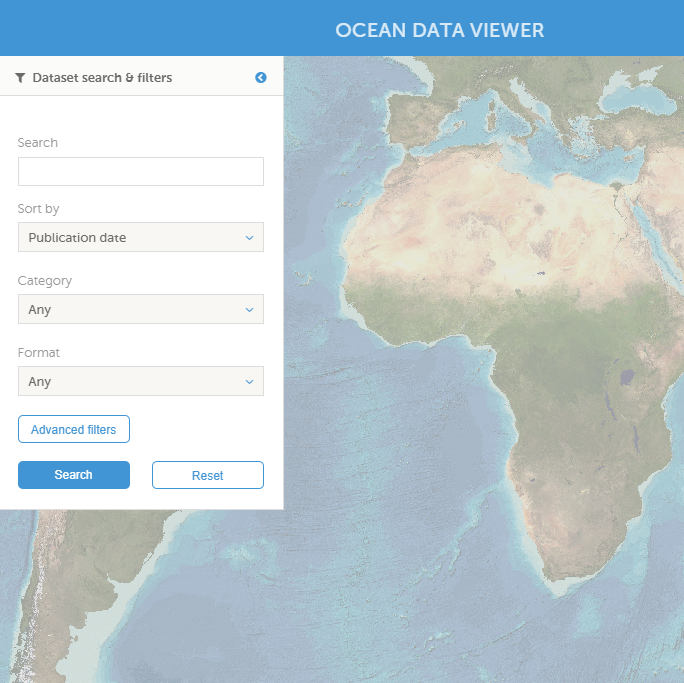
Task: Reset all filters with the Reset button
Action: click(x=208, y=475)
